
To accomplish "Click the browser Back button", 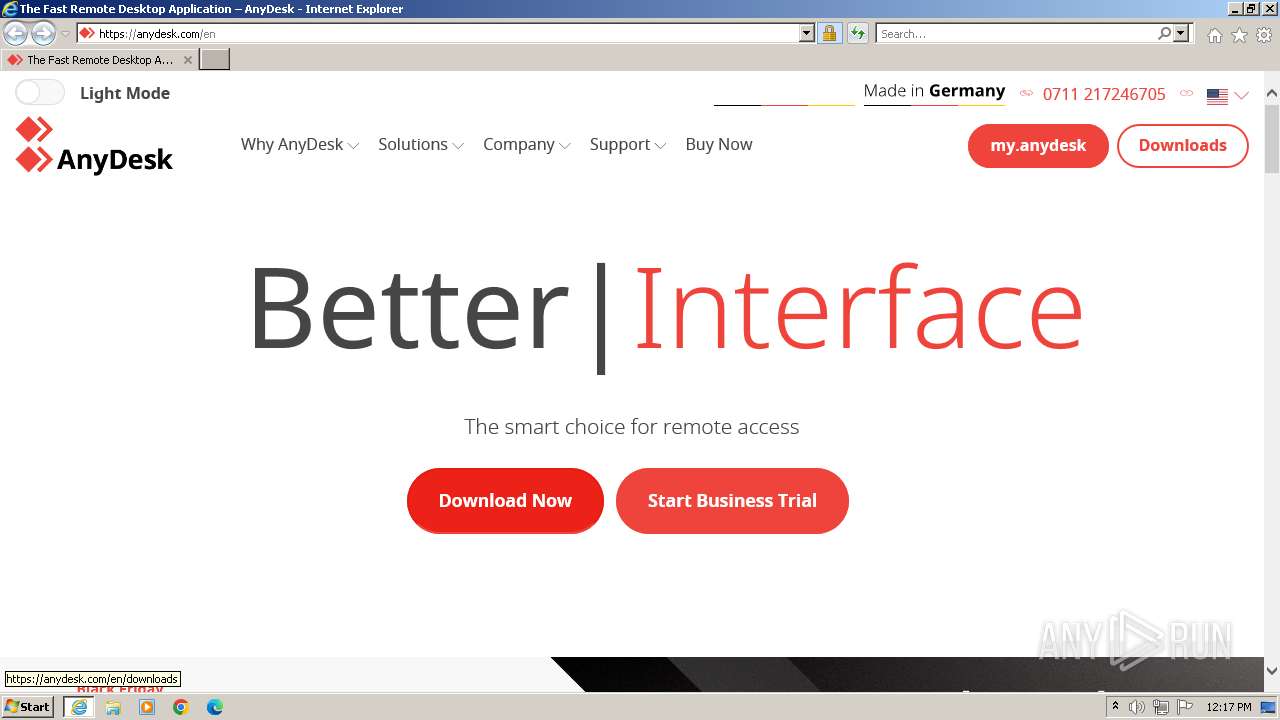I will coord(16,34).
